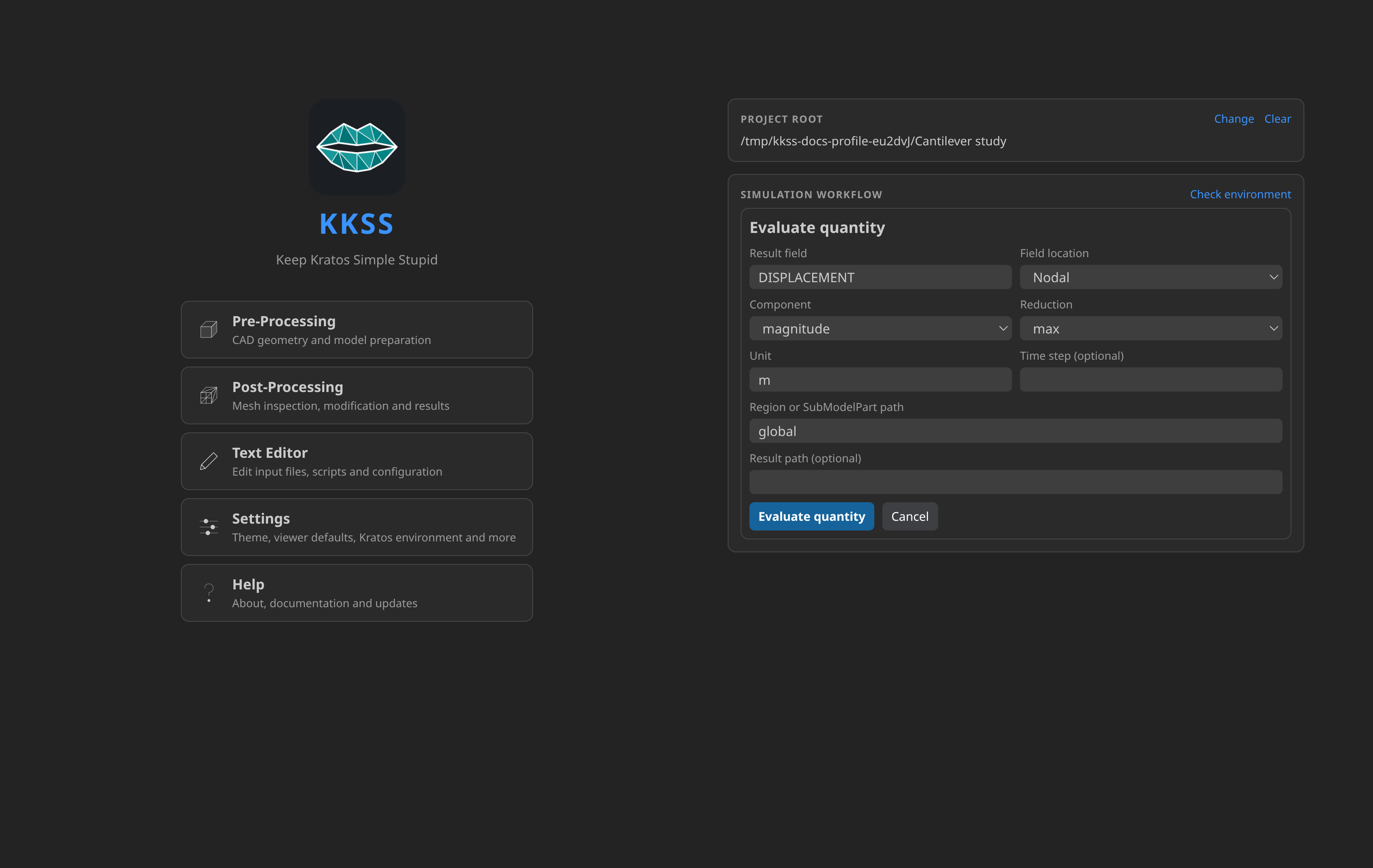The width and height of the screenshot is (1373, 868).
Task: Click the Settings sliders icon
Action: tap(209, 527)
